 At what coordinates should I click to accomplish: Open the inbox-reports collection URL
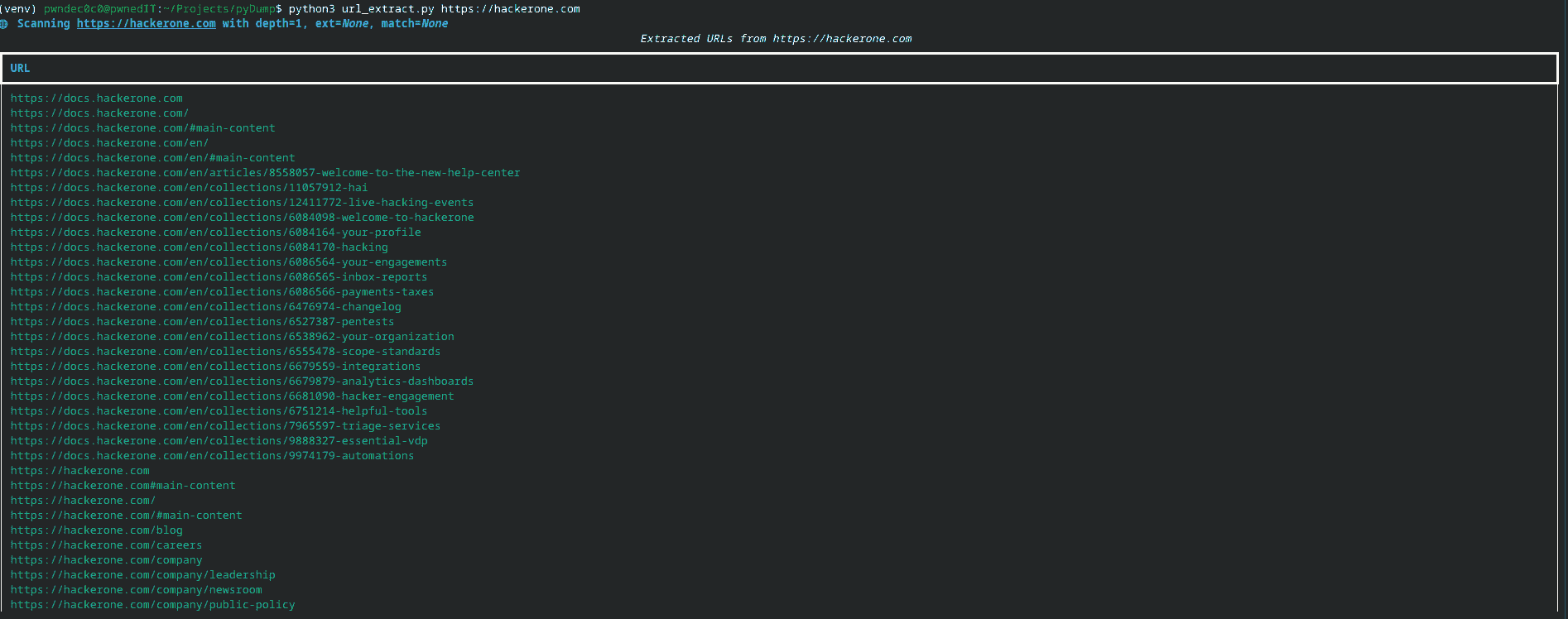pyautogui.click(x=219, y=277)
